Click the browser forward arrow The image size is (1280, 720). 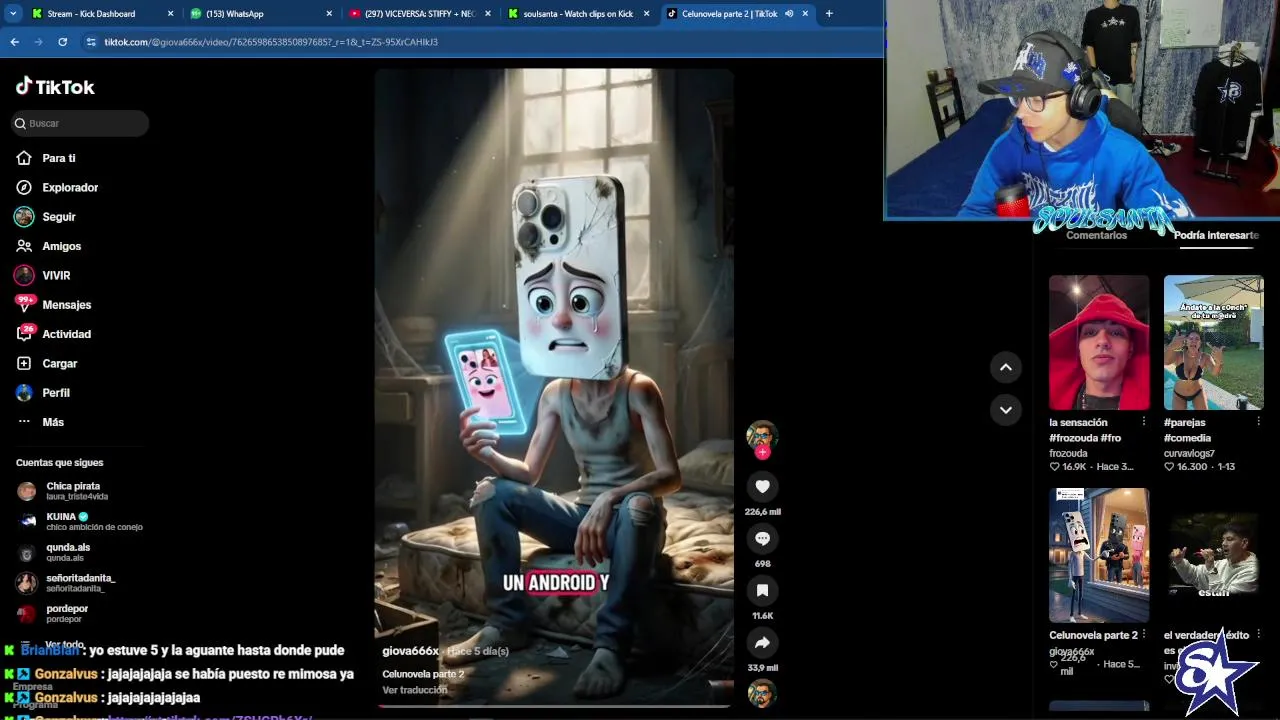pos(38,42)
